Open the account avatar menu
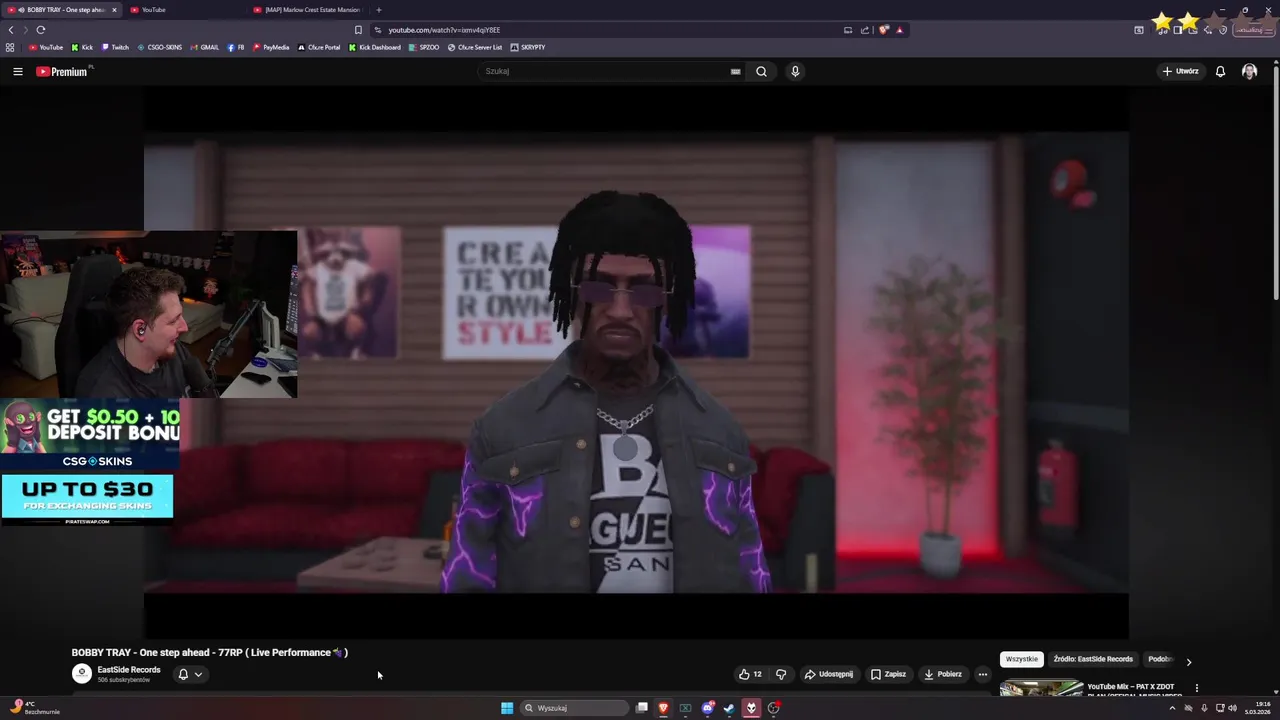 pos(1249,71)
